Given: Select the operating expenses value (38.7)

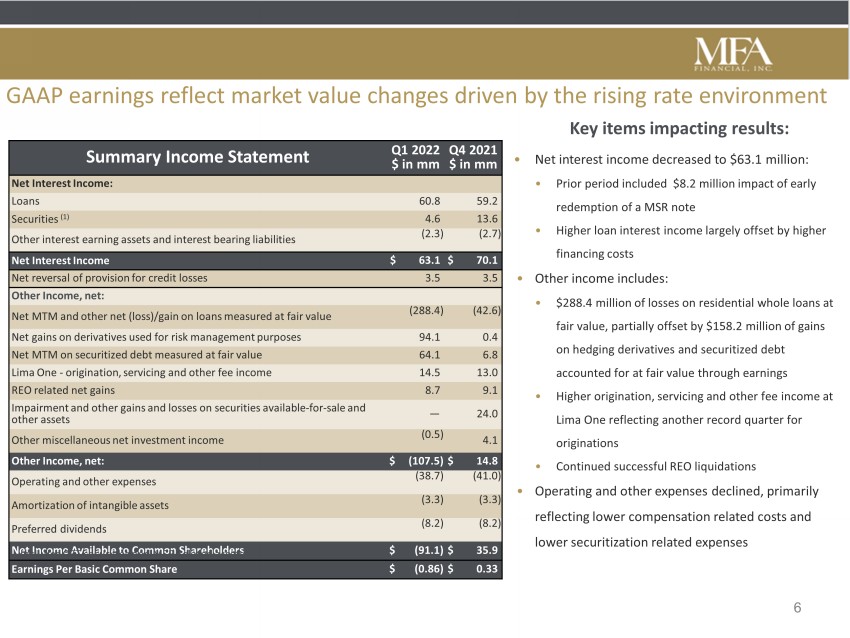Looking at the screenshot, I should pos(429,476).
